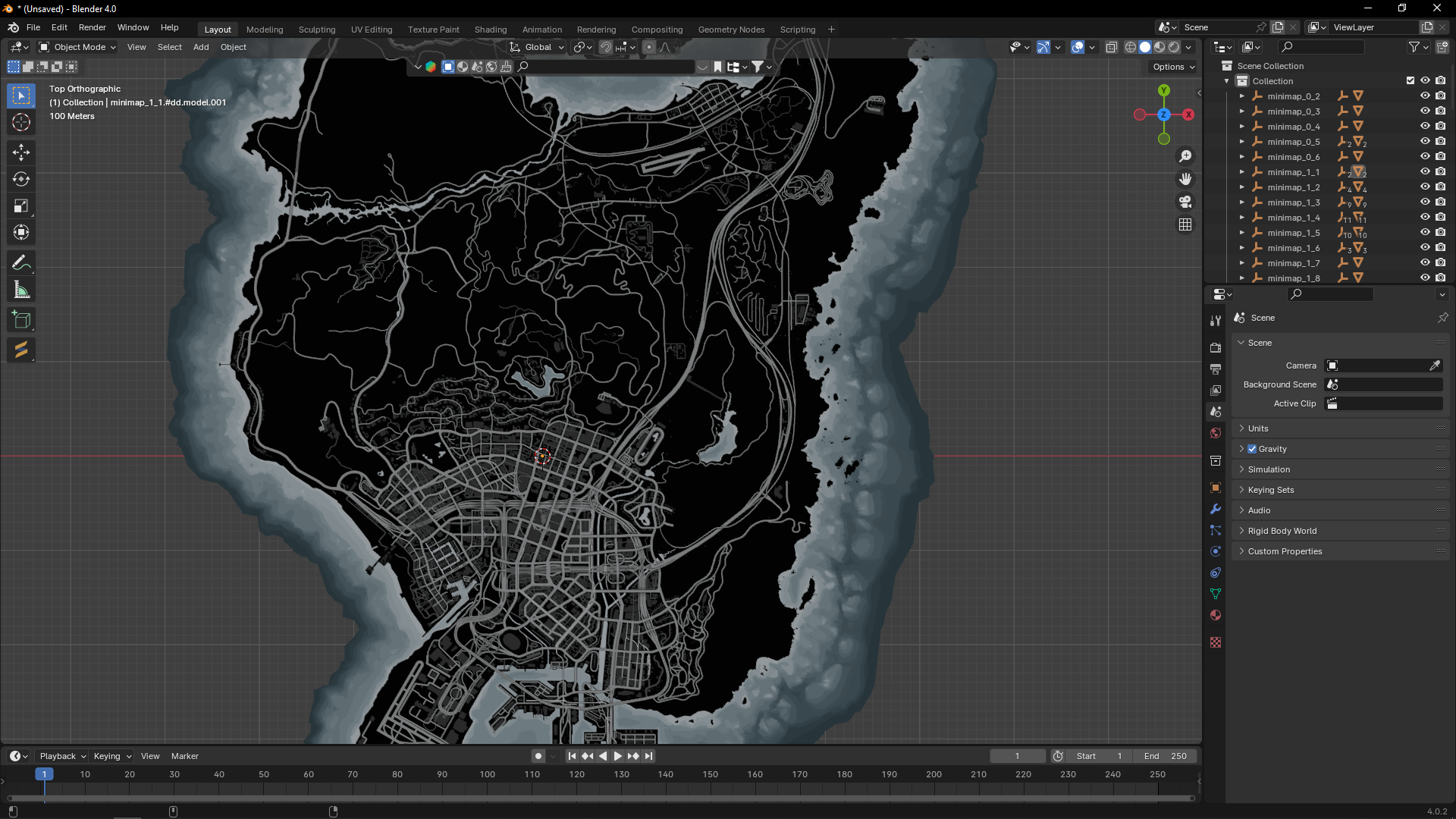1456x819 pixels.
Task: Toggle the Collection exclude checkbox
Action: pyautogui.click(x=1410, y=81)
